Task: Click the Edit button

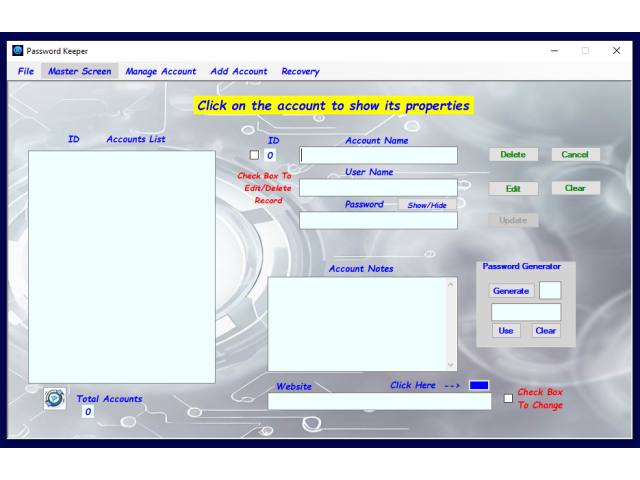Action: (513, 188)
